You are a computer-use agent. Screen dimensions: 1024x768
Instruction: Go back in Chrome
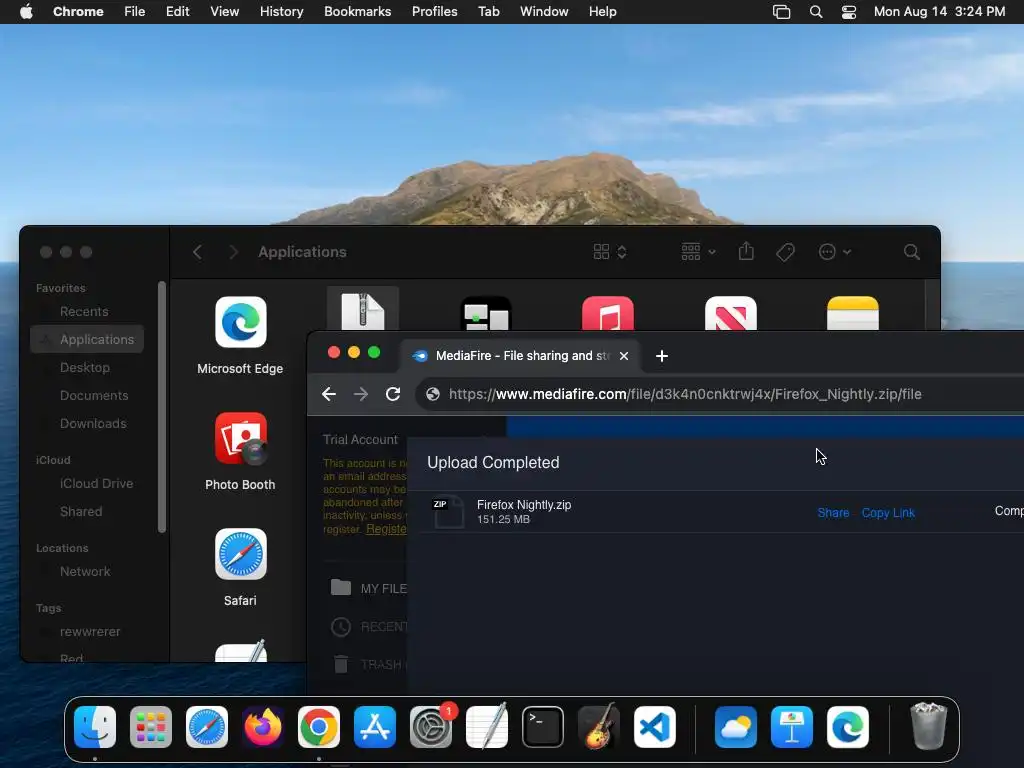point(329,394)
